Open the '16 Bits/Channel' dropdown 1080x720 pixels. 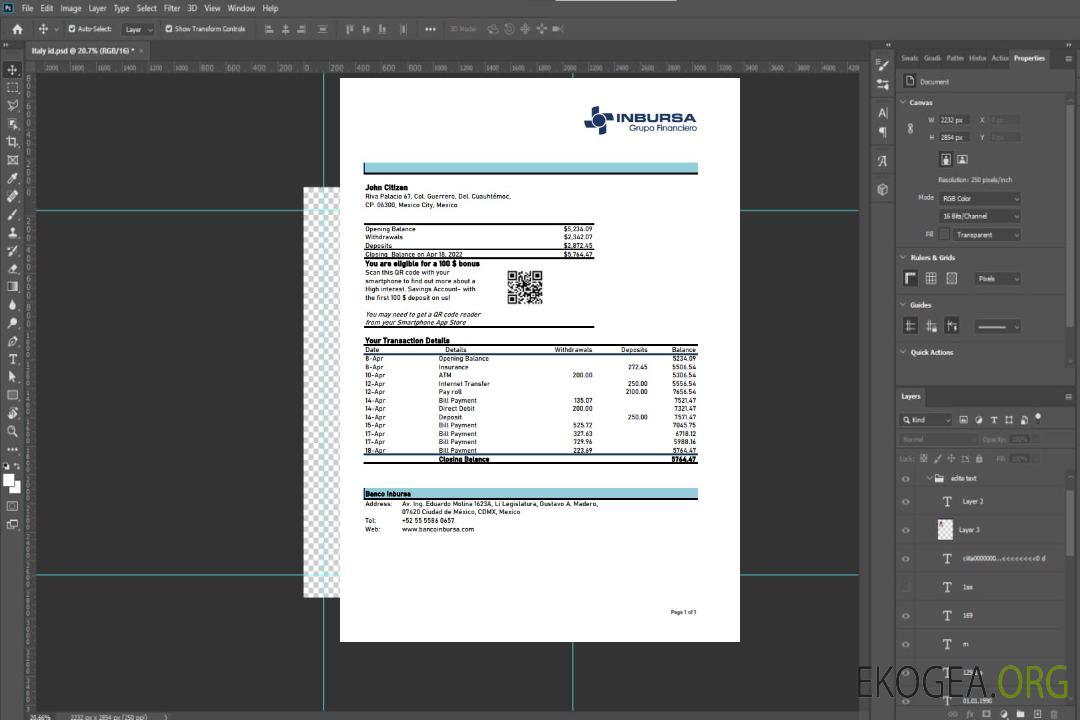(x=979, y=216)
